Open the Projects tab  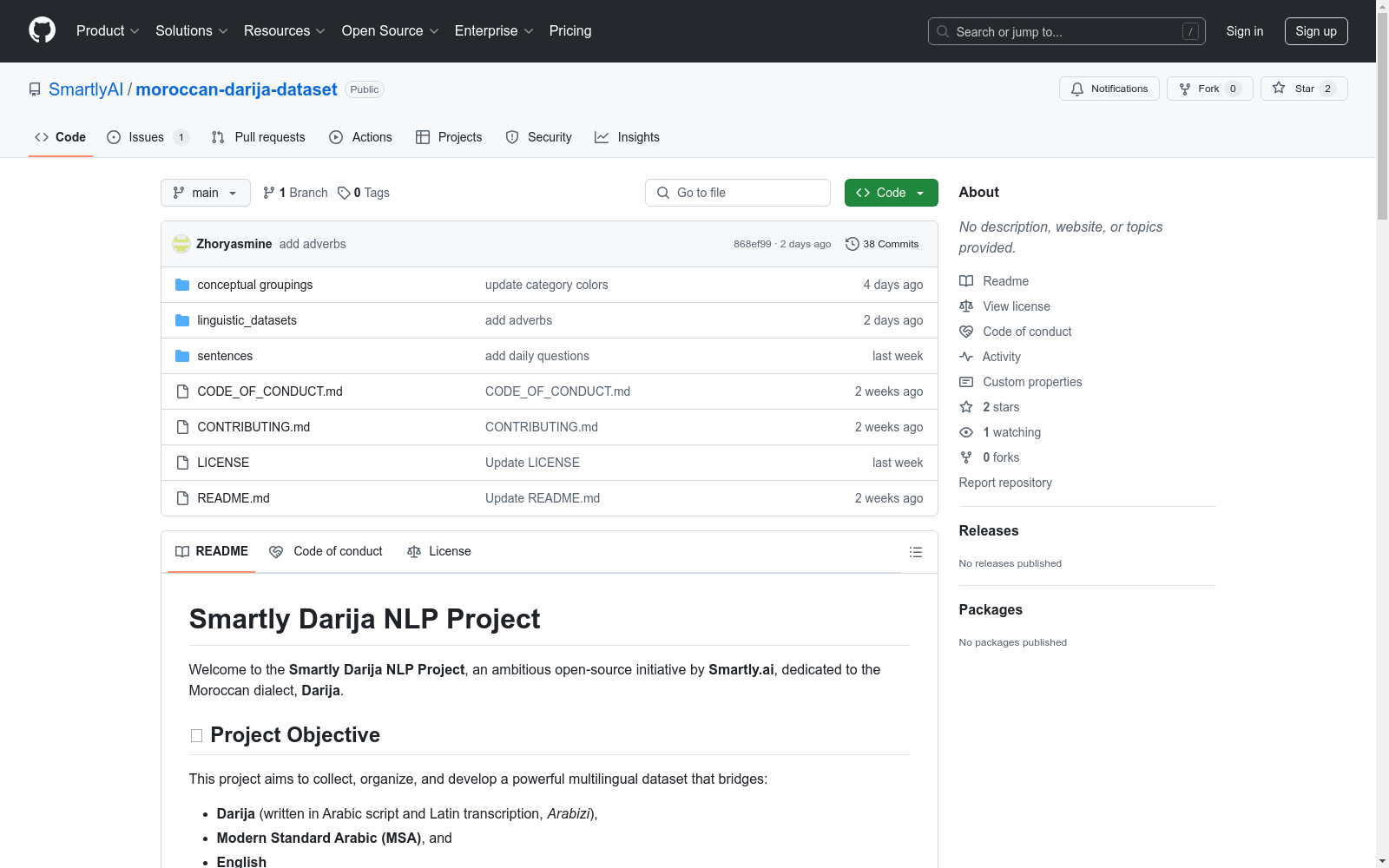point(449,137)
